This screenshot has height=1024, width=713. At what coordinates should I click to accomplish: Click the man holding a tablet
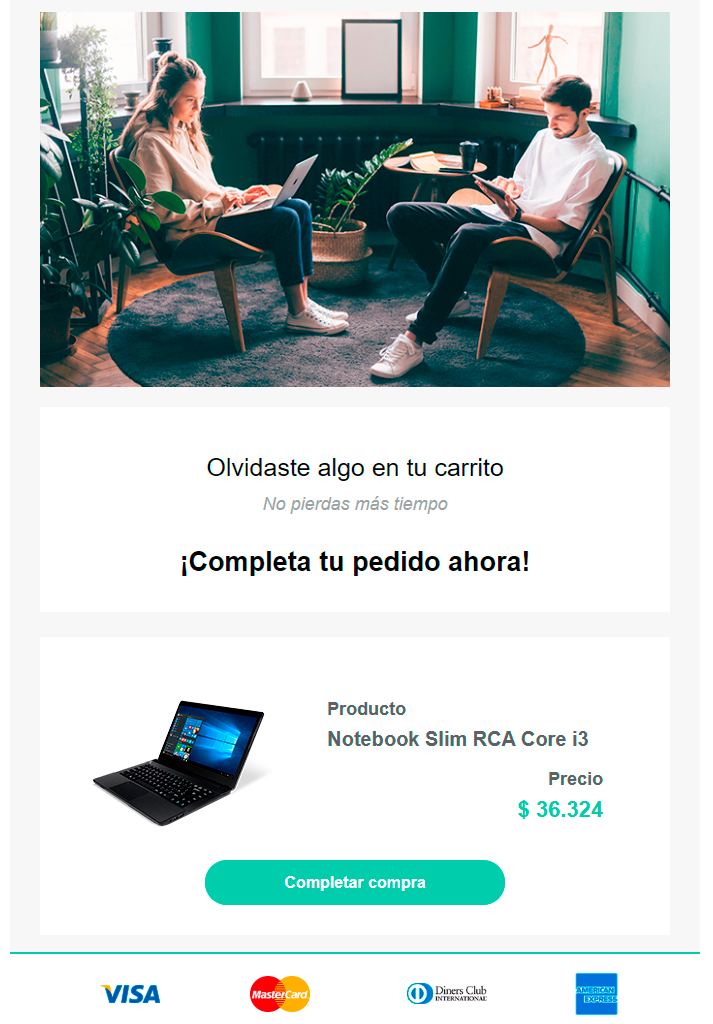[x=496, y=222]
